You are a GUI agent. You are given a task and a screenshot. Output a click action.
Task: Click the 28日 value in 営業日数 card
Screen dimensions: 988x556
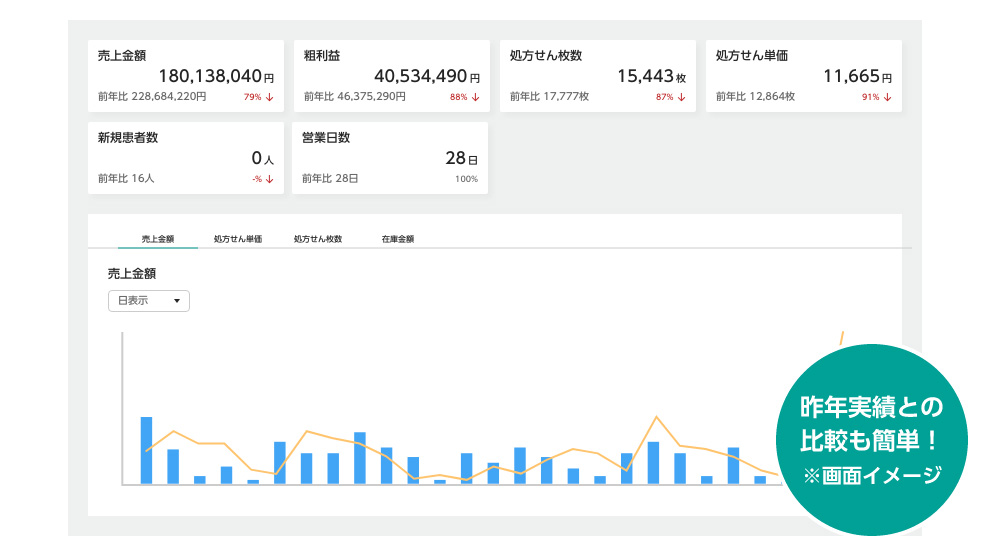(461, 158)
